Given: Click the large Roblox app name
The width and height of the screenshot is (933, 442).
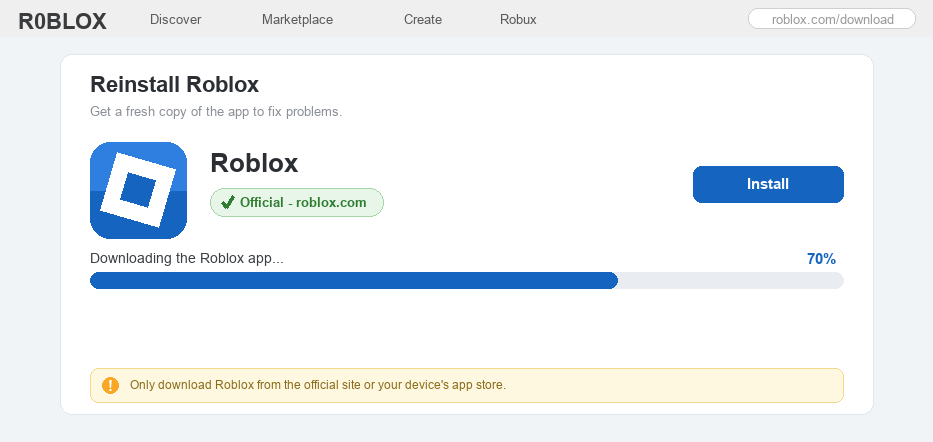Looking at the screenshot, I should 254,163.
